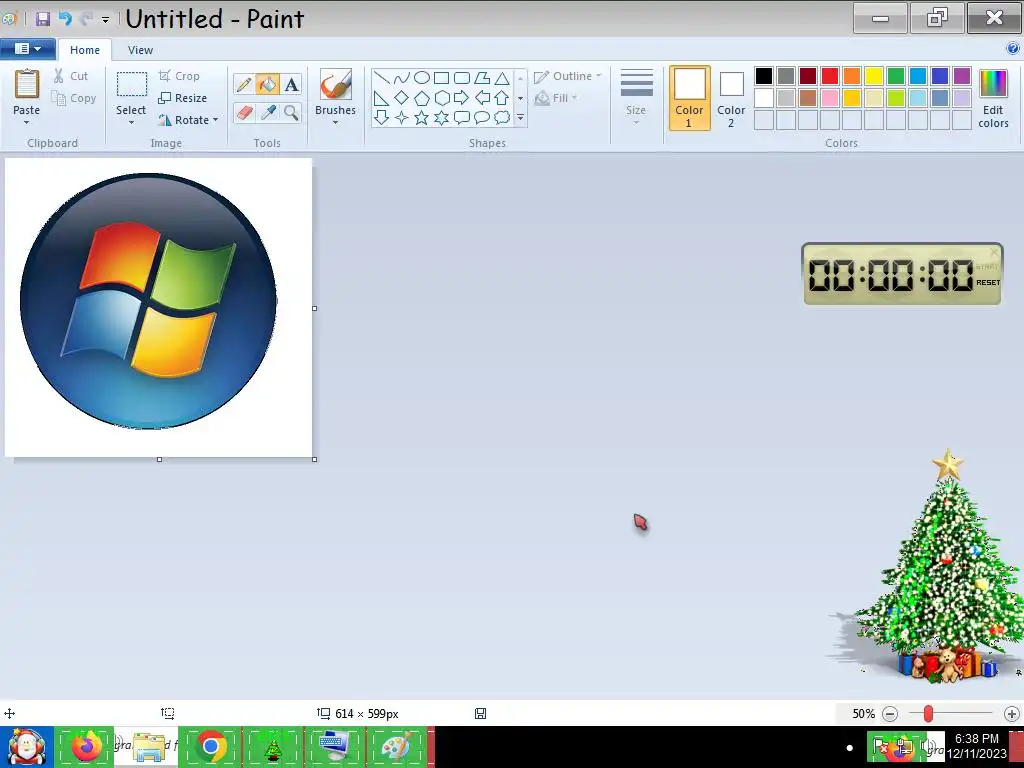Expand the Brushes dropdown arrow

click(x=336, y=122)
